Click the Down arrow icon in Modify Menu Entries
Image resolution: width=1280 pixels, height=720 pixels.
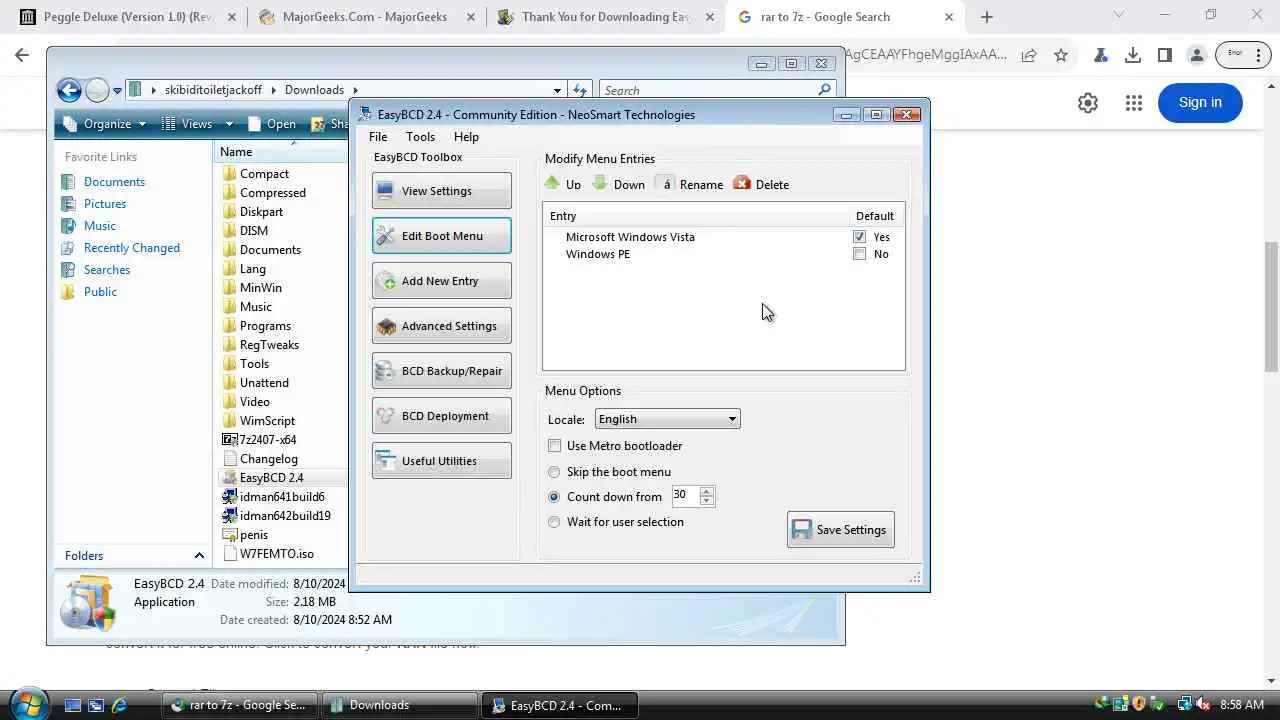point(600,183)
